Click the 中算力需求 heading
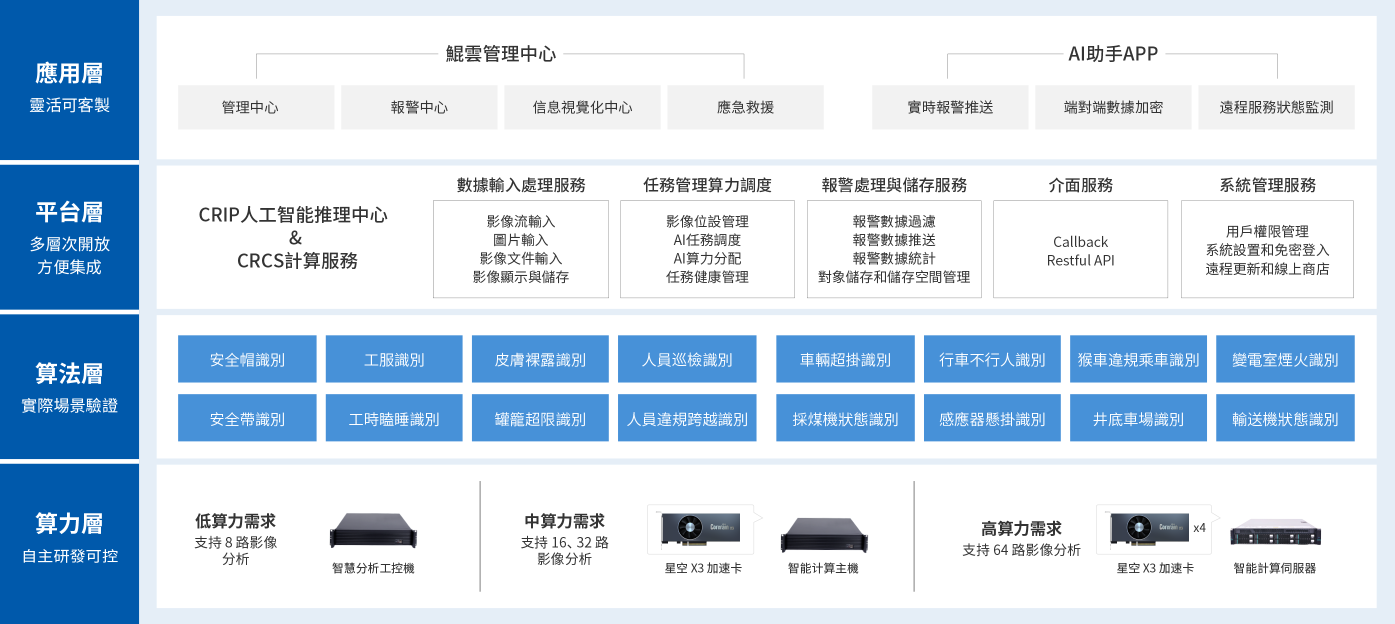Image resolution: width=1395 pixels, height=624 pixels. 564,521
